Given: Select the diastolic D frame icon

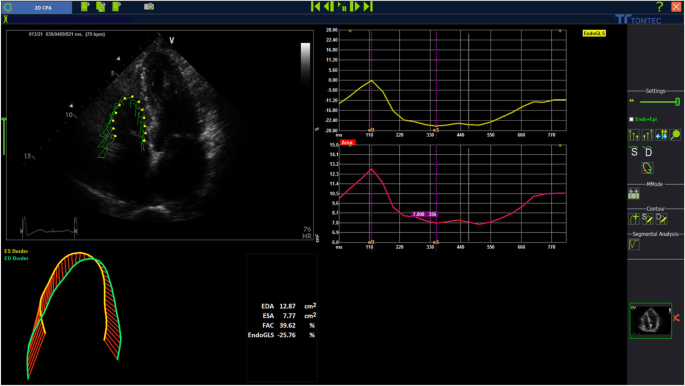Looking at the screenshot, I should point(647,152).
